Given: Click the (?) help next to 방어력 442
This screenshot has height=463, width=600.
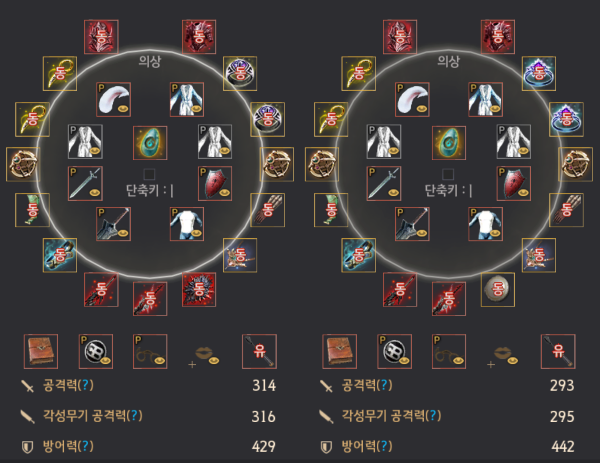Looking at the screenshot, I should 385,446.
